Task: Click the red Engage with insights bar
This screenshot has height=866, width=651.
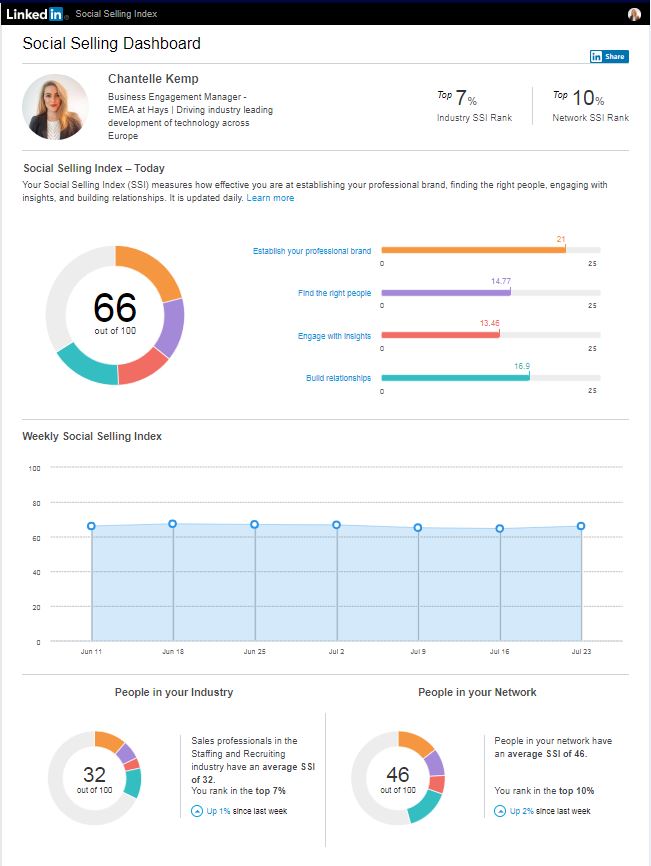Action: tap(440, 335)
